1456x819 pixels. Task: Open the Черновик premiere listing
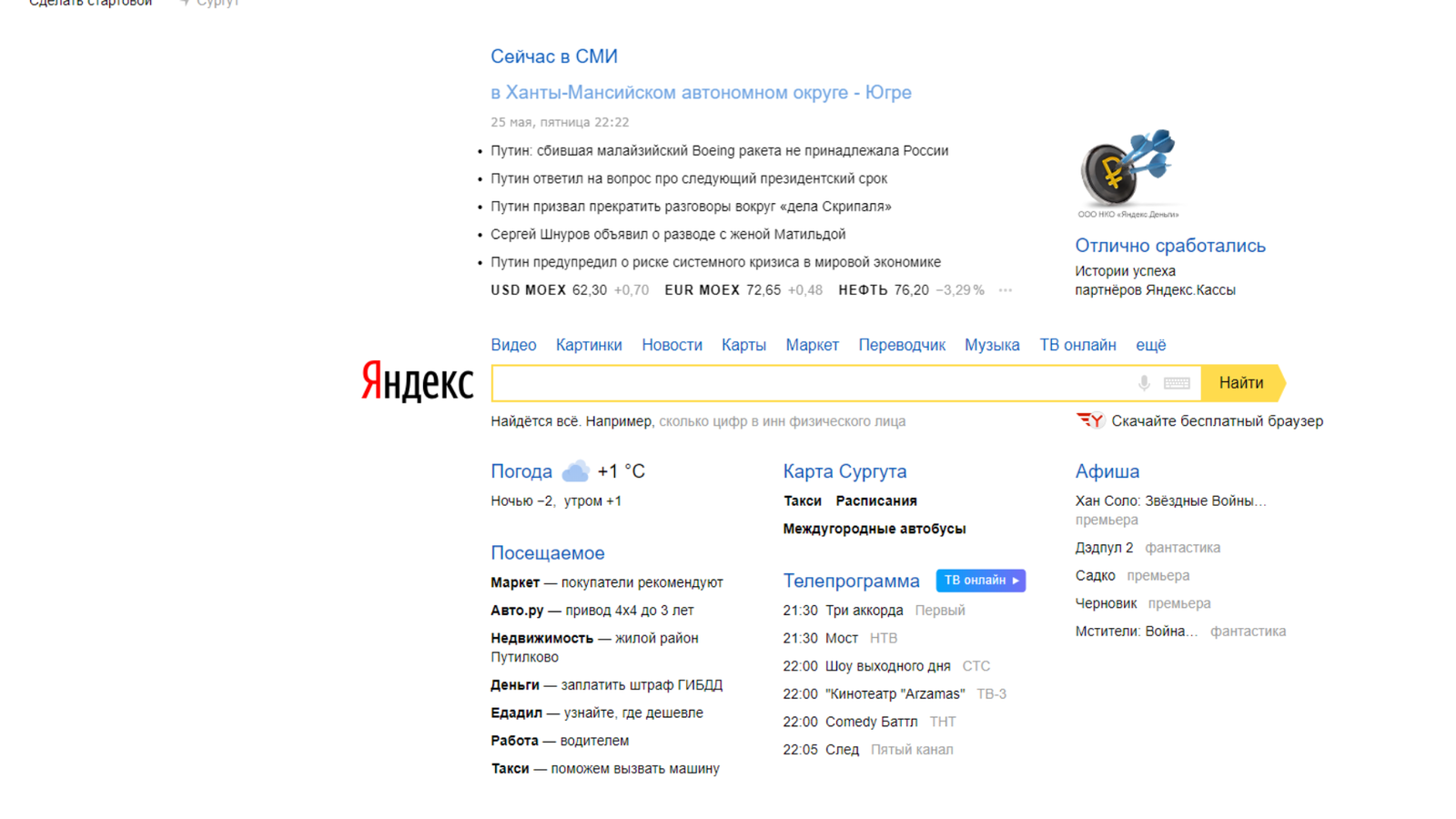click(x=1106, y=603)
